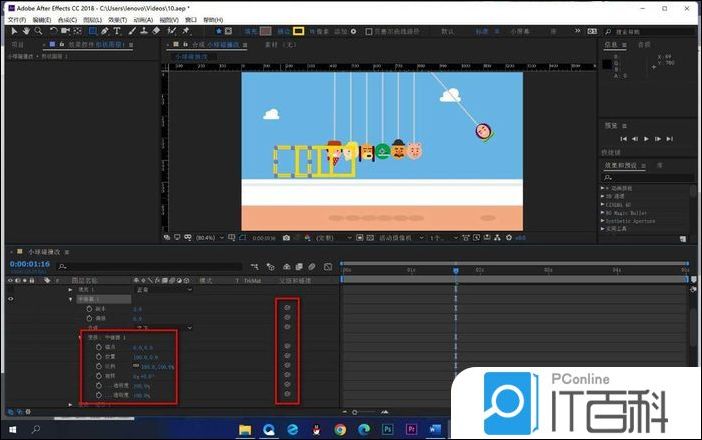Screen dimensions: 702x440
Task: Collapse the transform group disclosure triangle
Action: [x=81, y=337]
